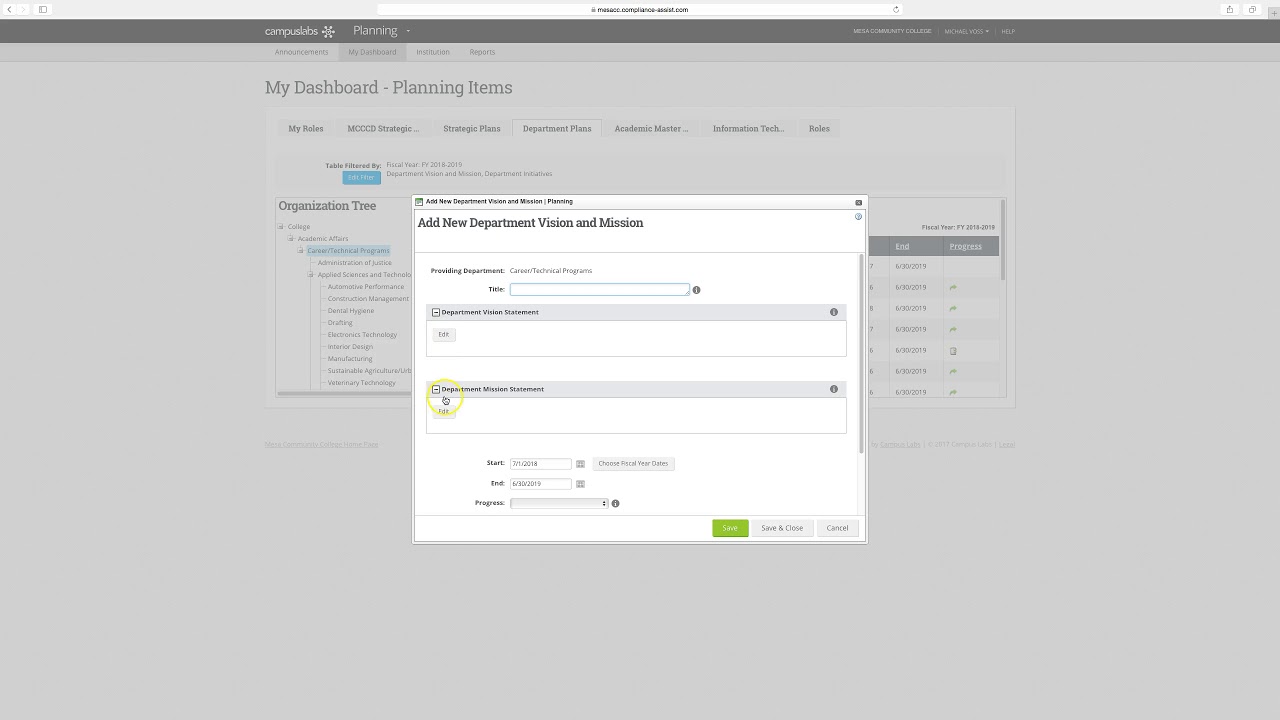Collapse the Department Vision Statement section
This screenshot has height=720, width=1280.
(436, 312)
